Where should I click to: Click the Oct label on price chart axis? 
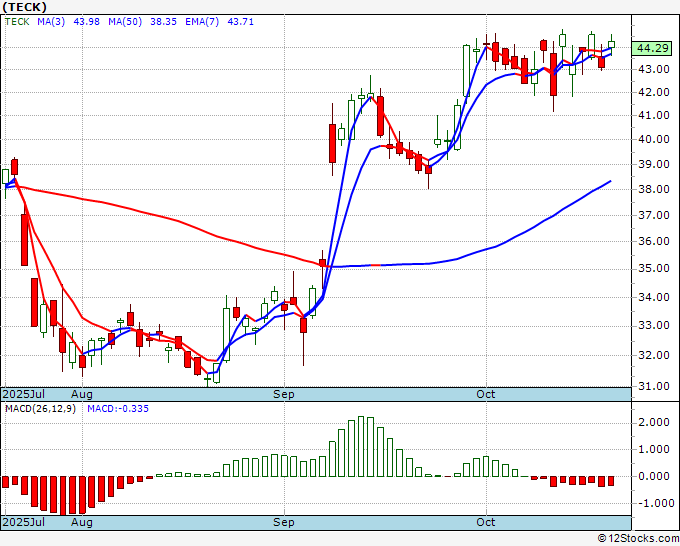485,394
